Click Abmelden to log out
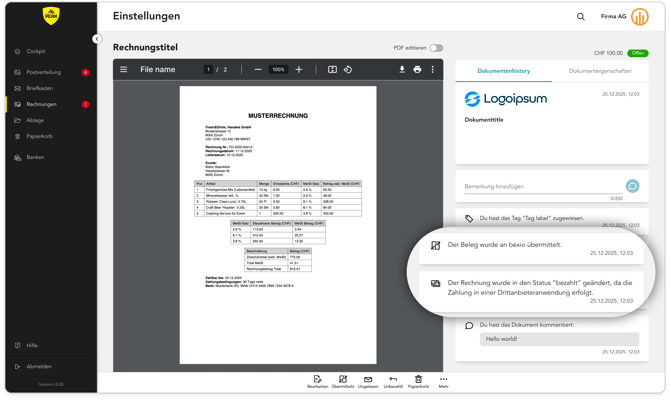The height and width of the screenshot is (401, 670). [39, 366]
